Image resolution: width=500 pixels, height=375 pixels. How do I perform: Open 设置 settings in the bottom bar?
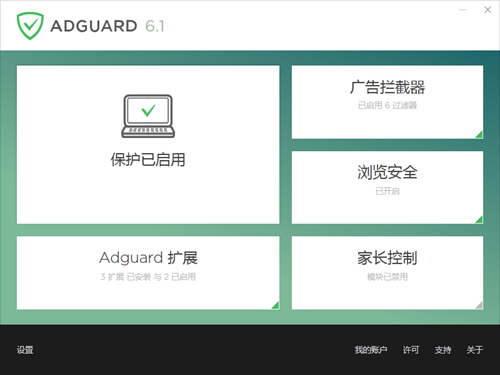tap(25, 350)
